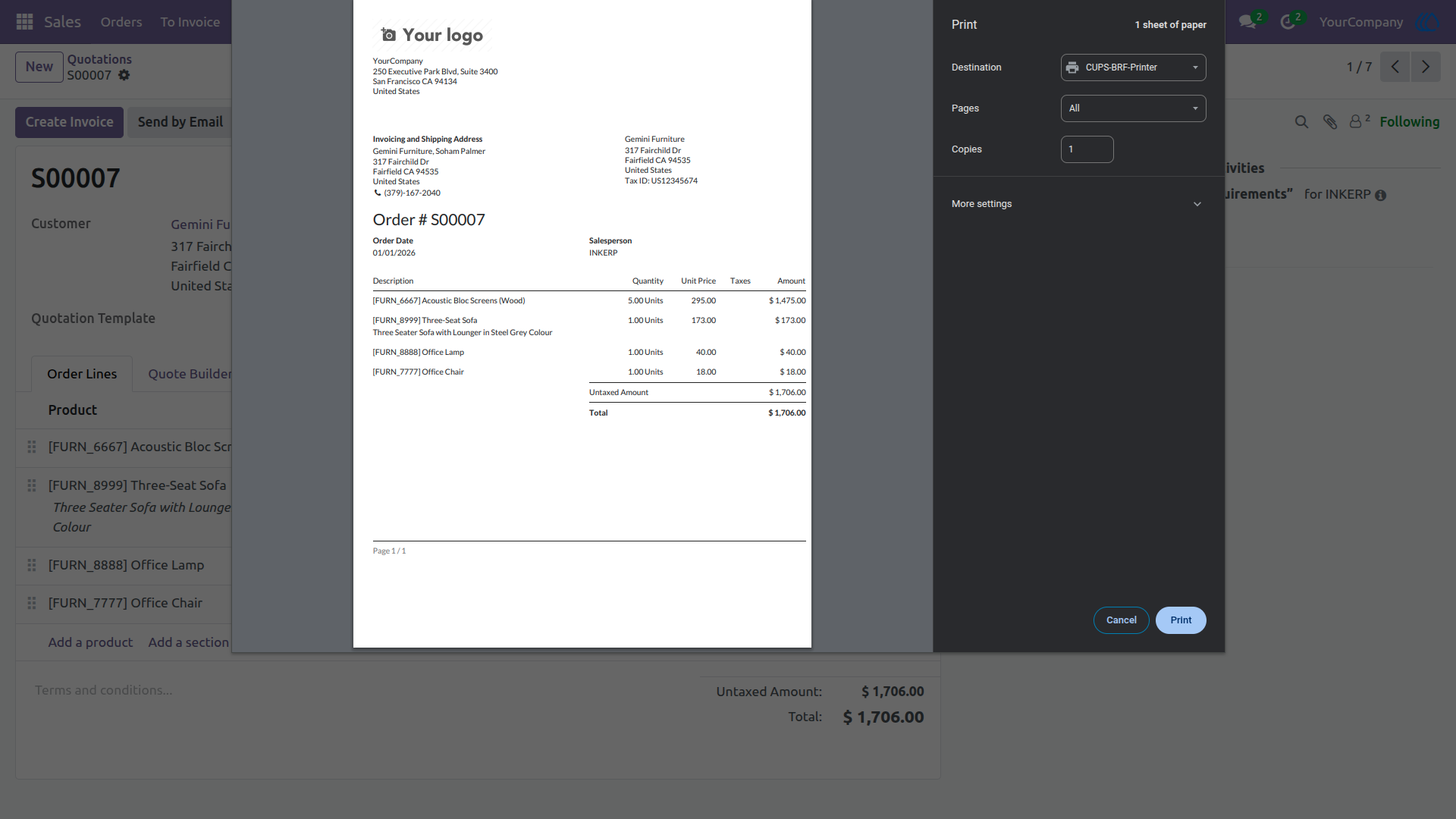Click the Create Invoice button

pyautogui.click(x=69, y=122)
